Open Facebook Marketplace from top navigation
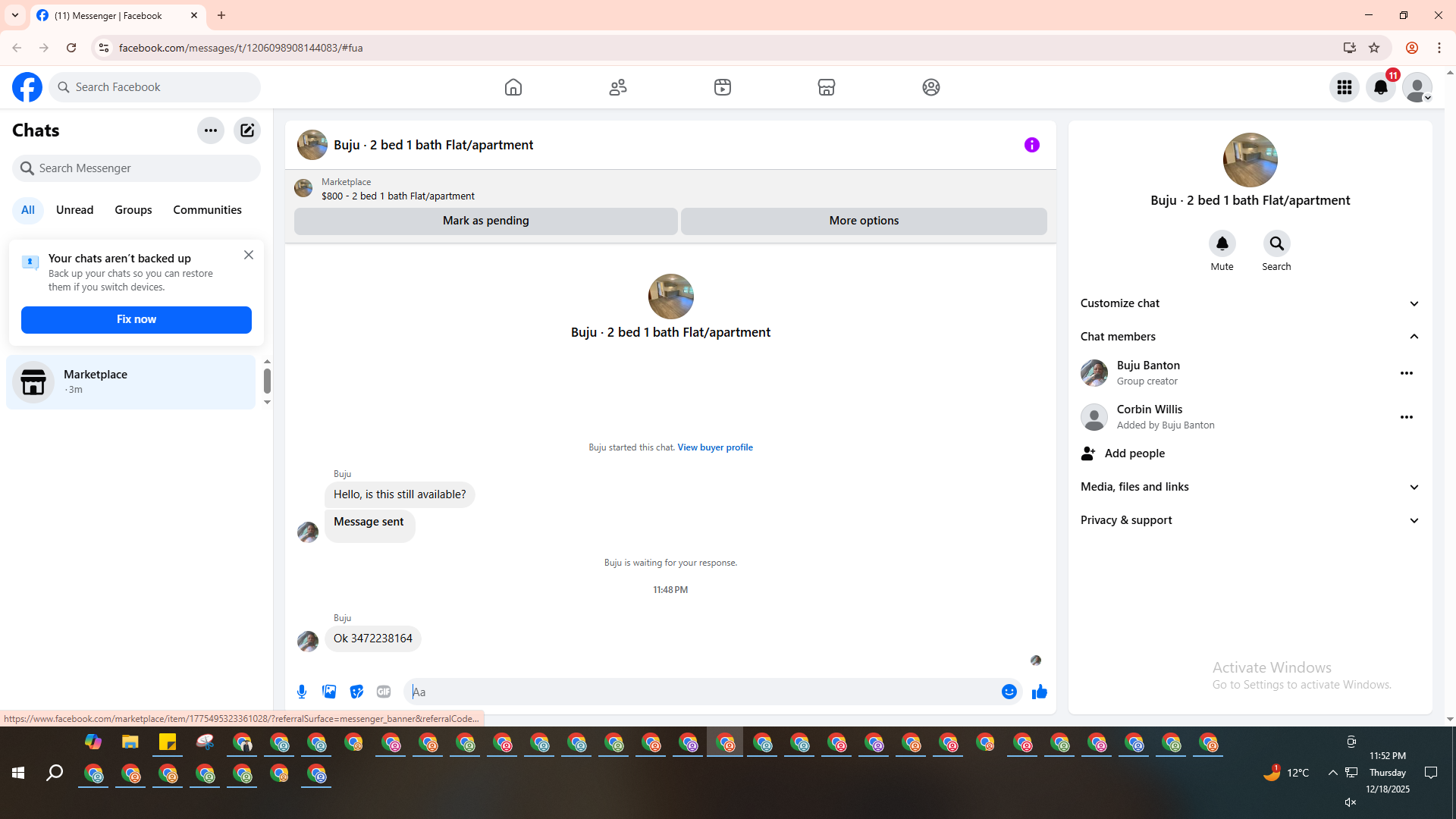 827,87
